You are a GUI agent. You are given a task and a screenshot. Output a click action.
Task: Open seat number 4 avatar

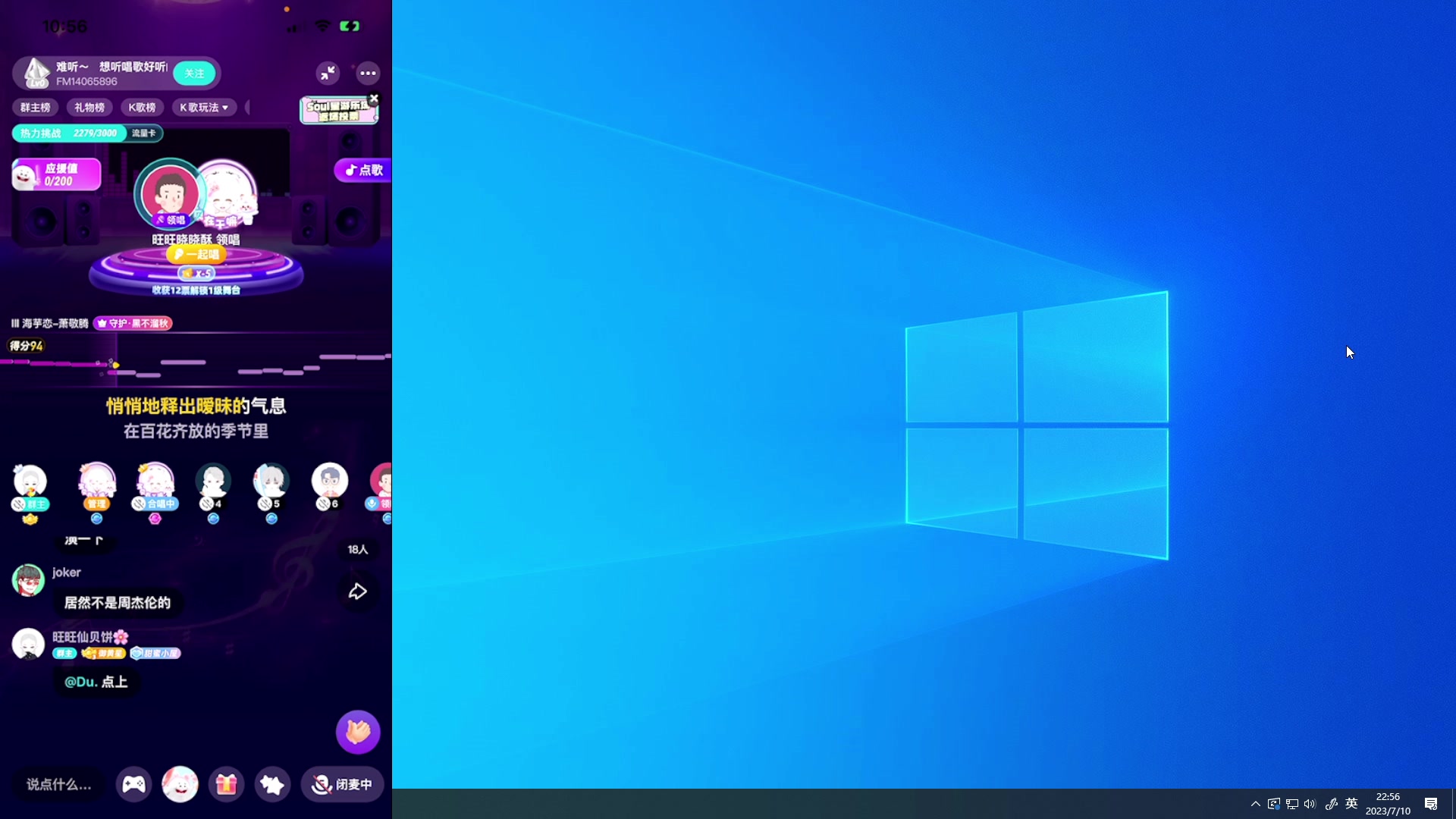pos(213,481)
